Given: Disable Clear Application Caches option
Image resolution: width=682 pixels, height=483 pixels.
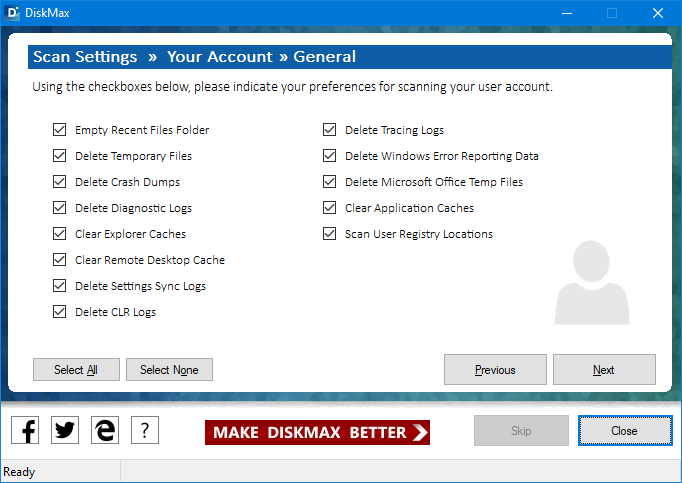Looking at the screenshot, I should pos(330,208).
